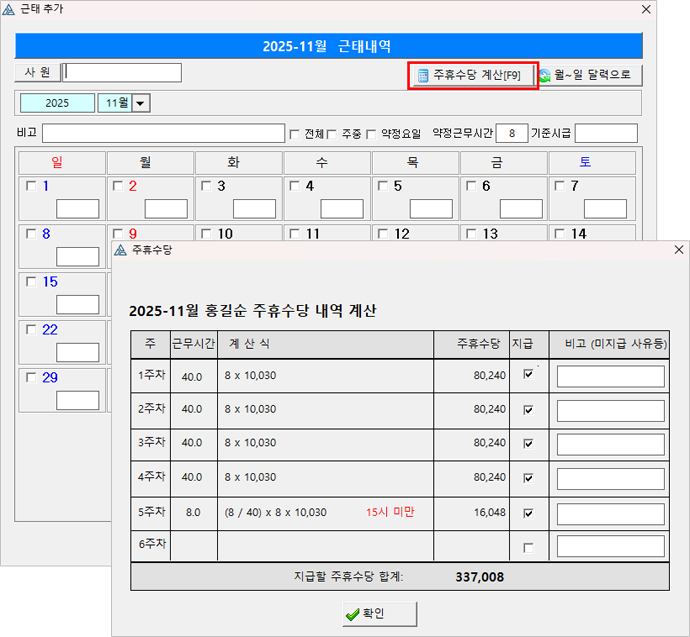Click the 5주차 formula (8 / 40) x 8 x 10,030
This screenshot has width=690, height=637.
pyautogui.click(x=275, y=513)
